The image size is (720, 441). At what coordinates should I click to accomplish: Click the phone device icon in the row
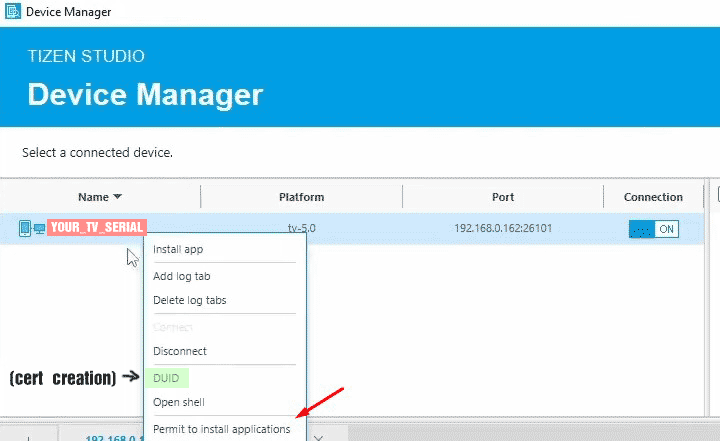(x=25, y=228)
